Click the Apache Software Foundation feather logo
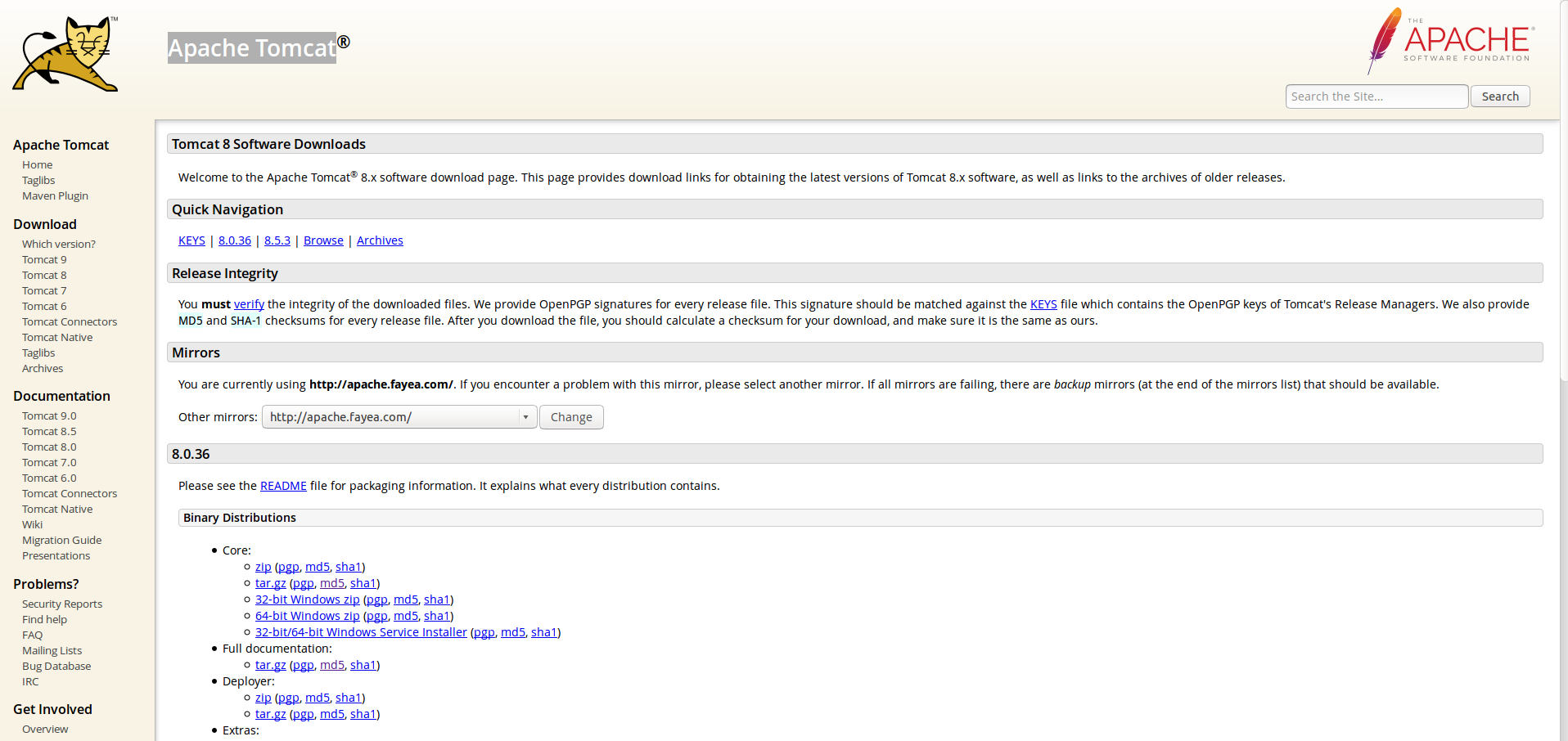 1451,41
